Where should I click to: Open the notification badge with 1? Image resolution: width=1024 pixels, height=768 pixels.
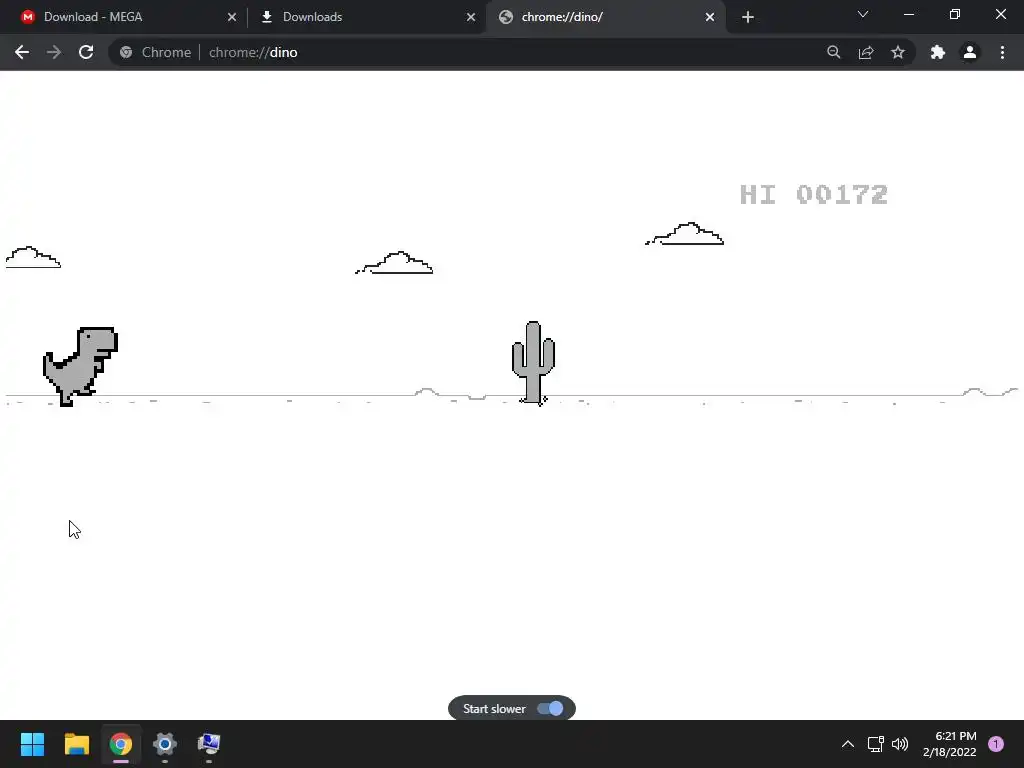point(996,744)
